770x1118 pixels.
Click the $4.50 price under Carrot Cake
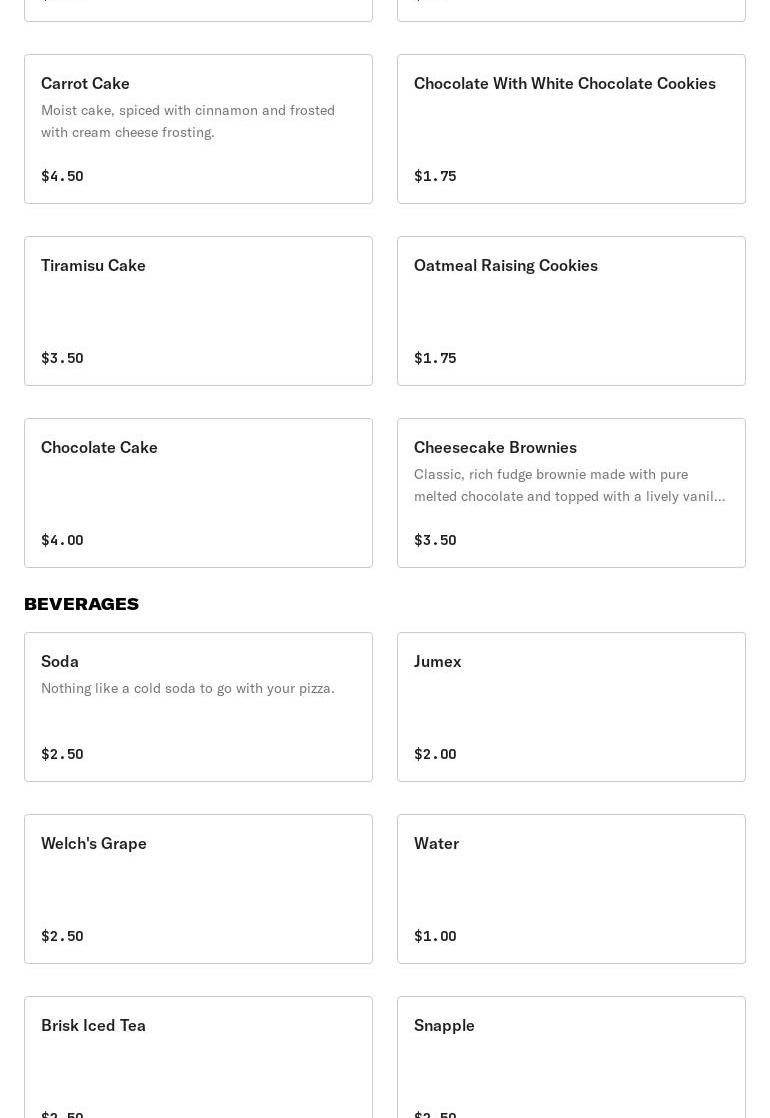62,176
